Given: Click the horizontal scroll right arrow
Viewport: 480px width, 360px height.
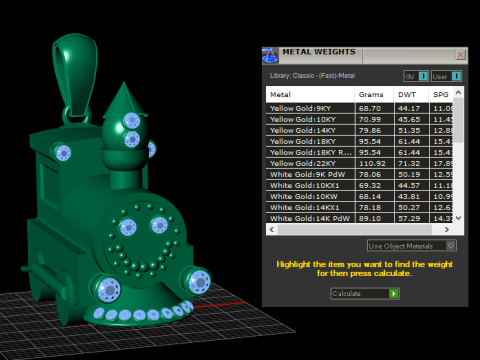Looking at the screenshot, I should 447,229.
